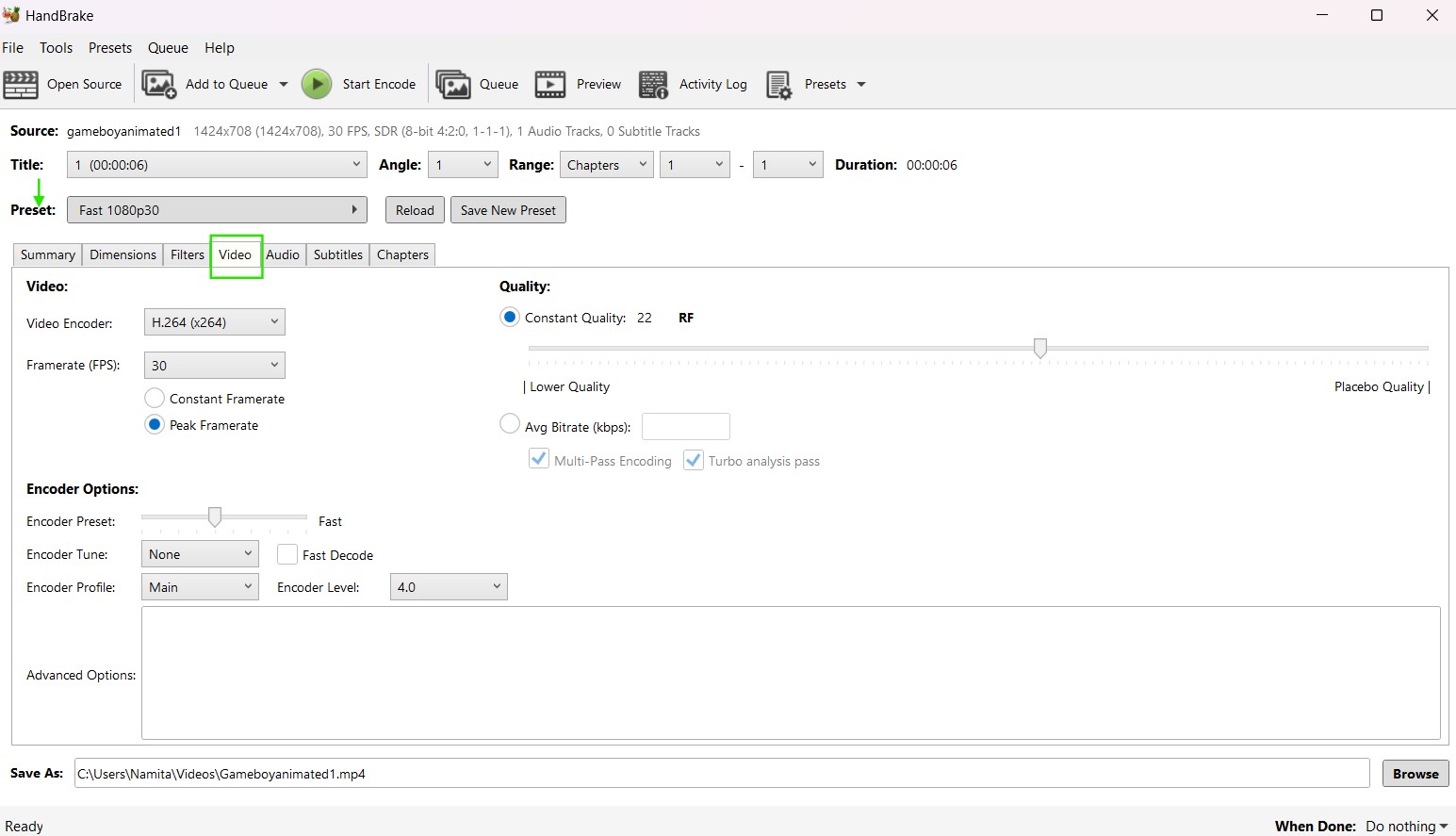
Task: Click the Activity Log label
Action: pyautogui.click(x=713, y=84)
